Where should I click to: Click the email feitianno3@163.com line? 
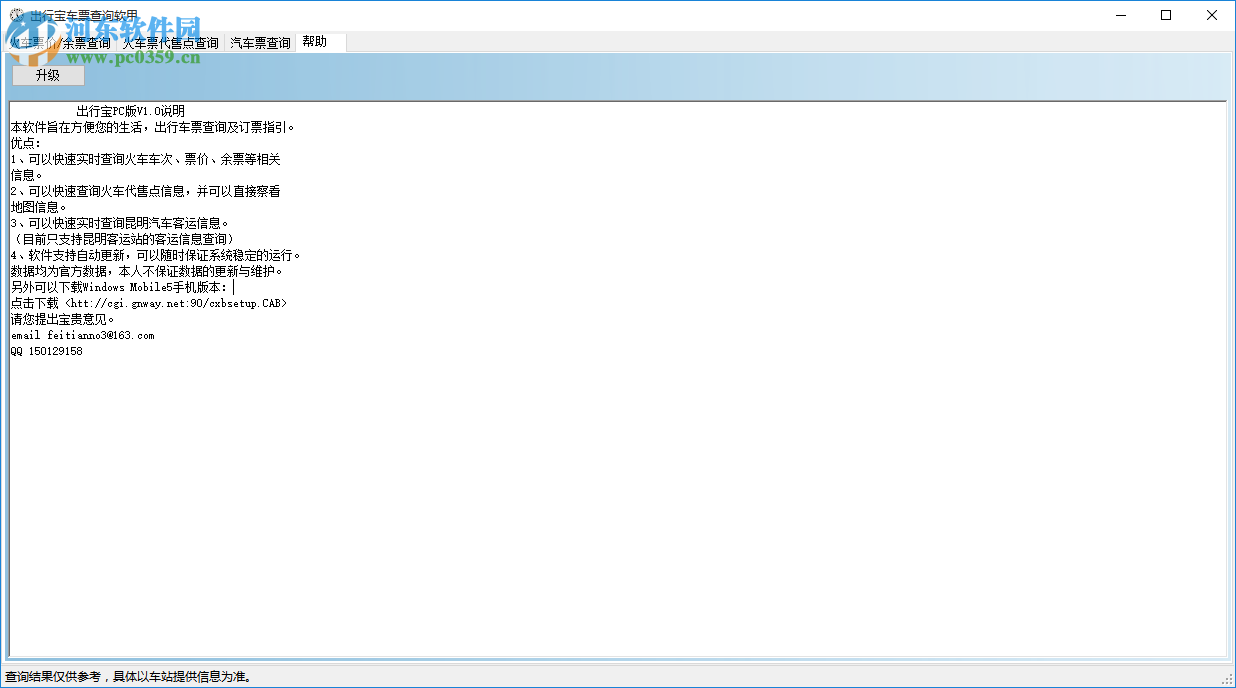pos(83,335)
